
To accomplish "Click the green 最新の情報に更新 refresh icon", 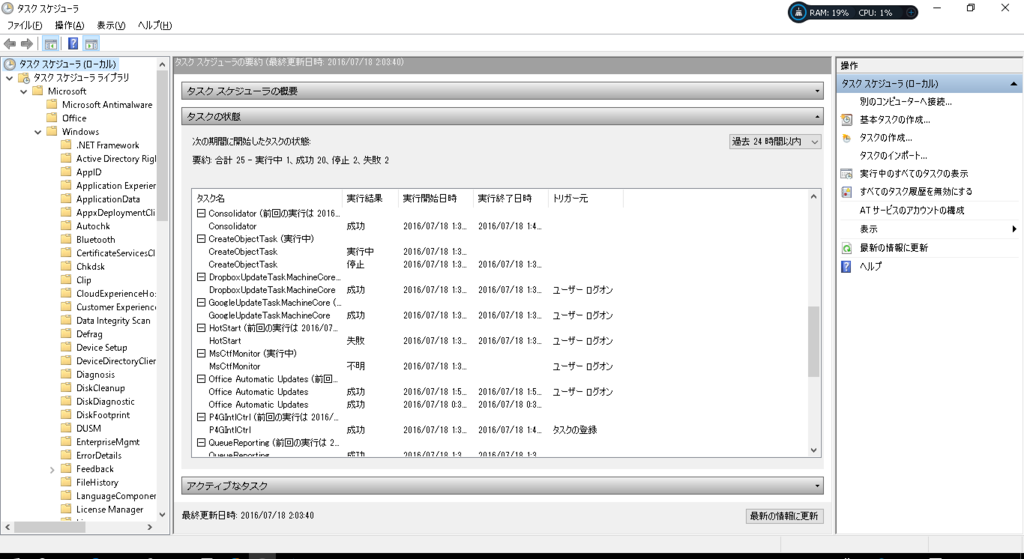I will [846, 248].
